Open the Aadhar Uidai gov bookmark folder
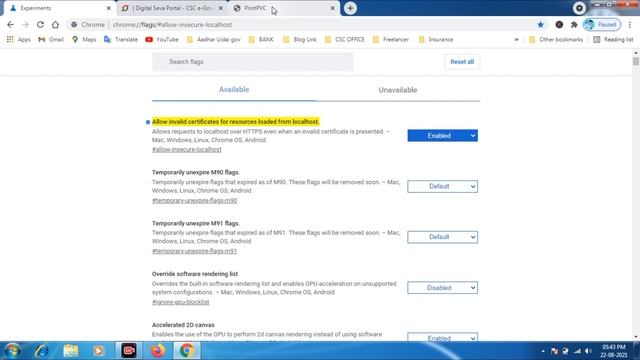This screenshot has height=360, width=640. [213, 40]
